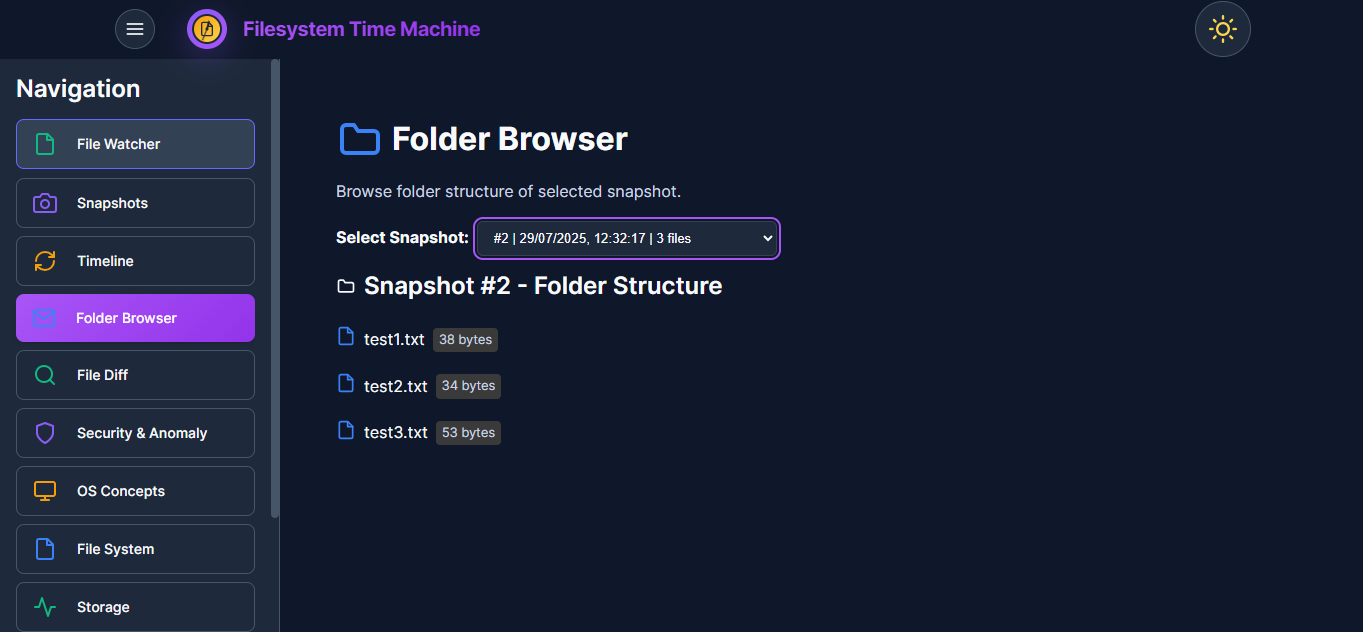1363x632 pixels.
Task: Click the 53 bytes size badge
Action: [468, 432]
